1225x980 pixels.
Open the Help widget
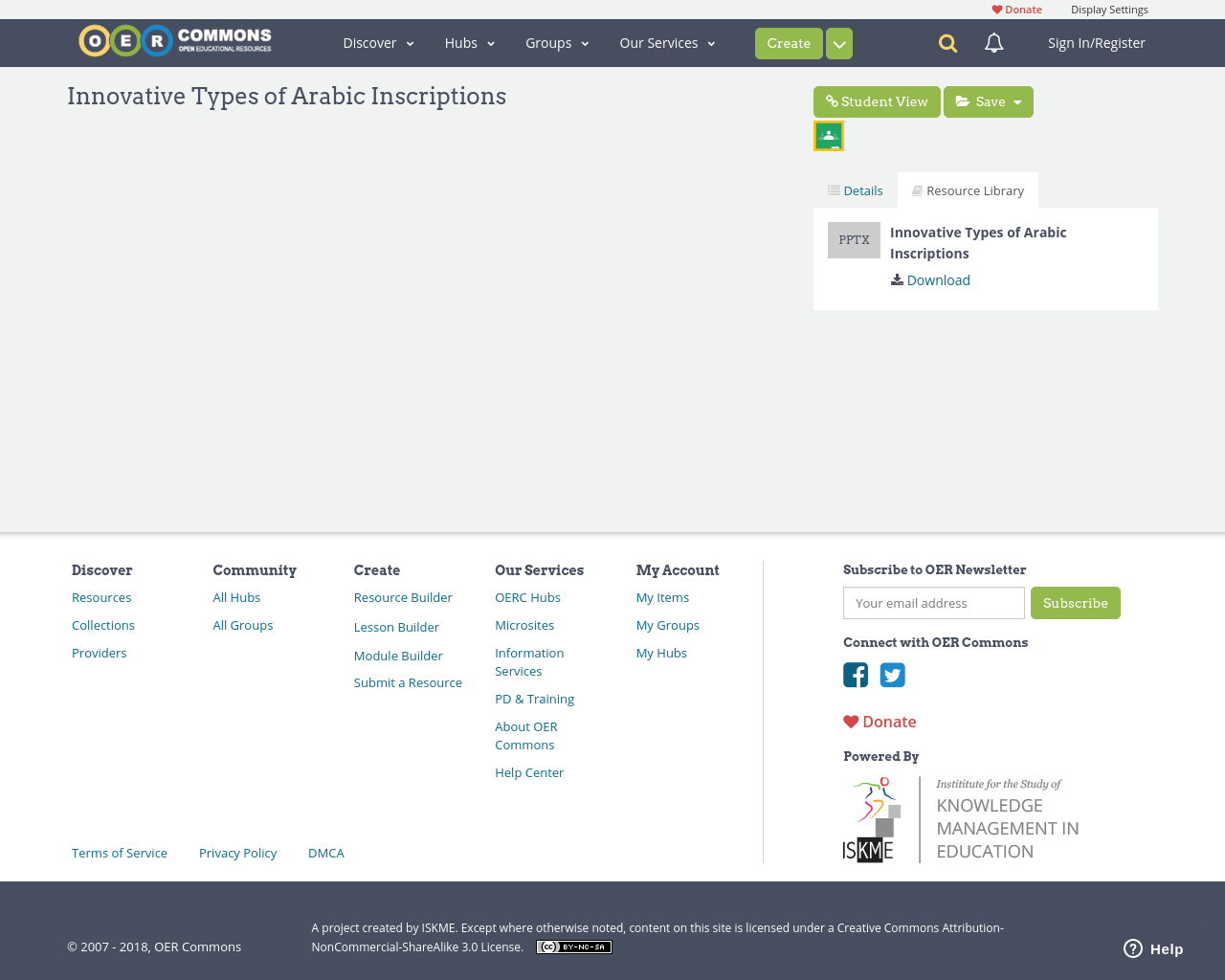pyautogui.click(x=1152, y=947)
